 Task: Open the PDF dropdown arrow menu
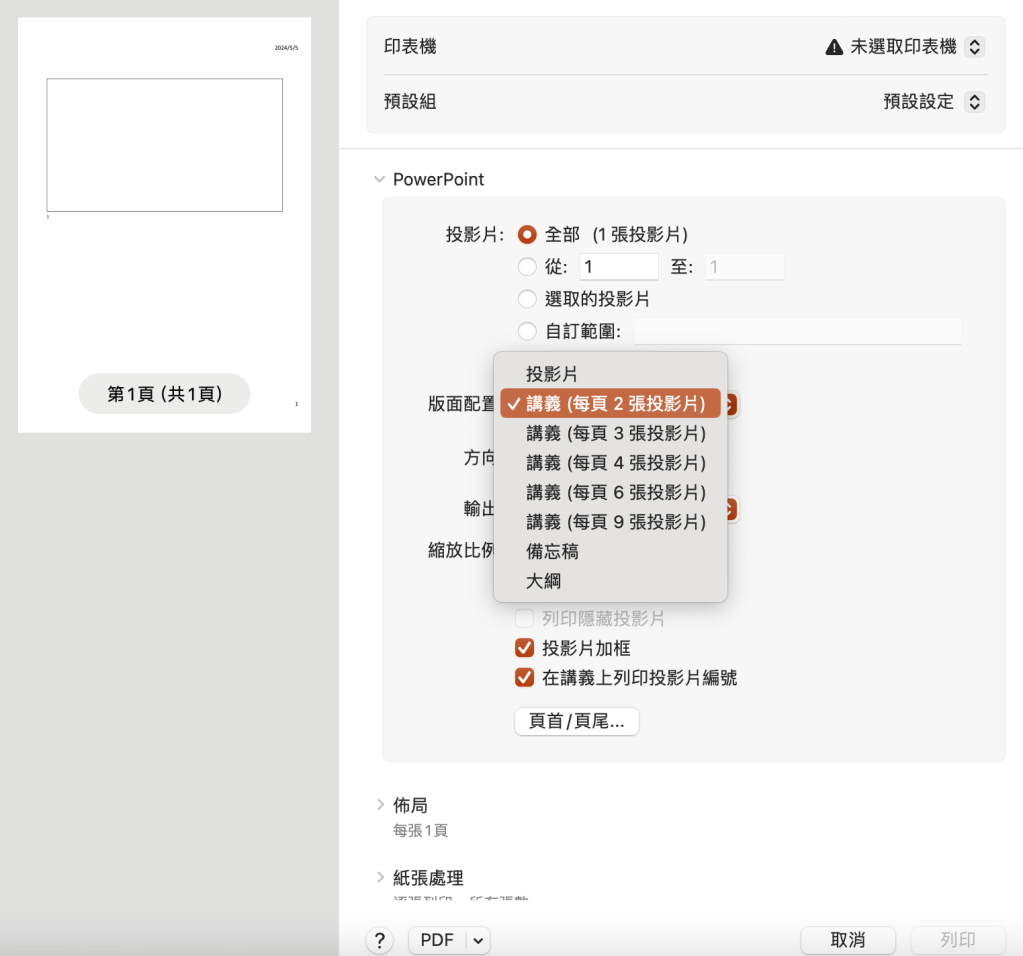[x=477, y=940]
